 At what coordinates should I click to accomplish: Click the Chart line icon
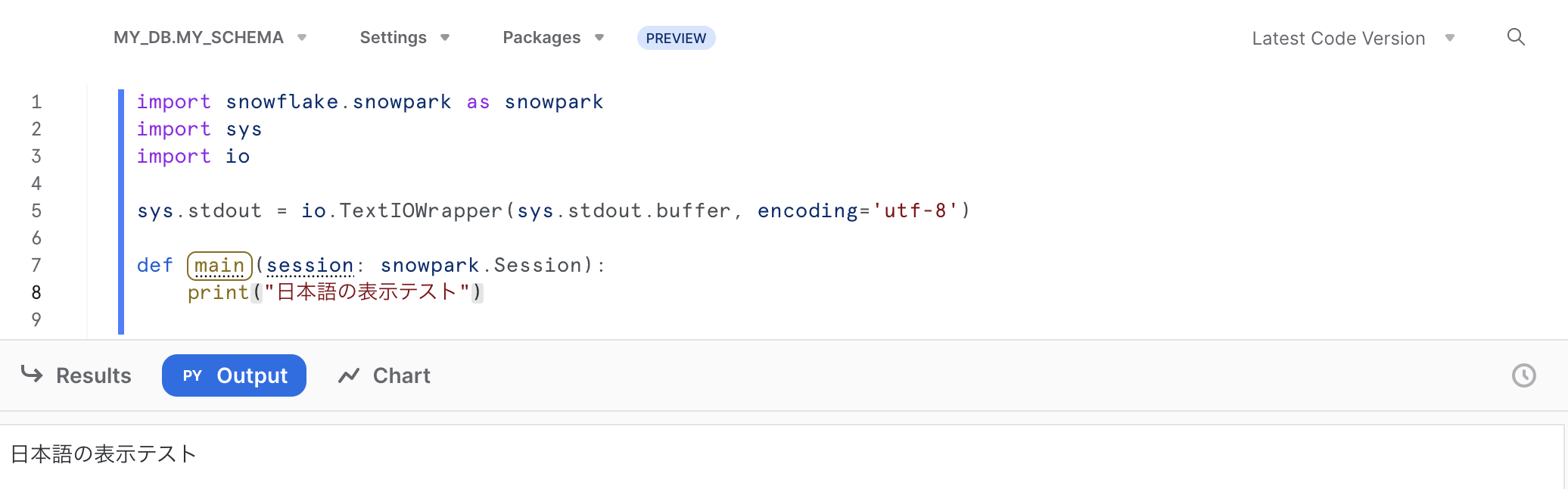[x=349, y=375]
